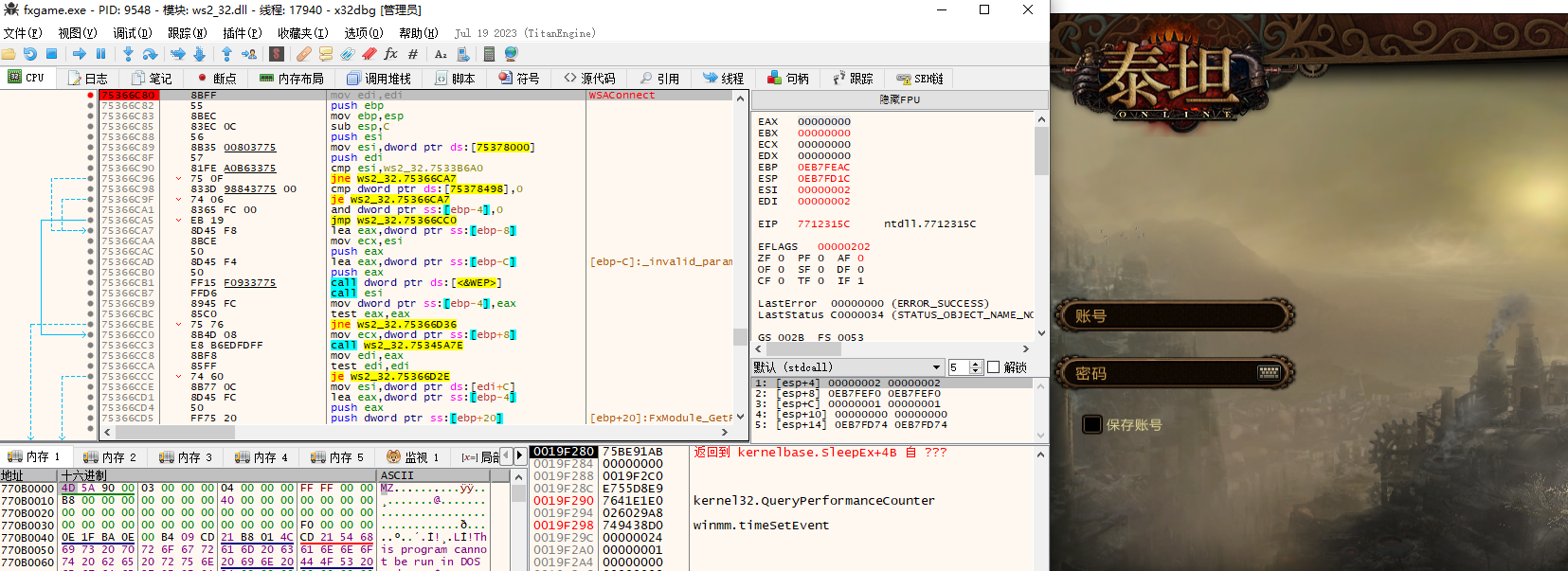The image size is (1568, 571).
Task: Open the 默认 (stdcall) calling convention dropdown
Action: click(x=848, y=366)
